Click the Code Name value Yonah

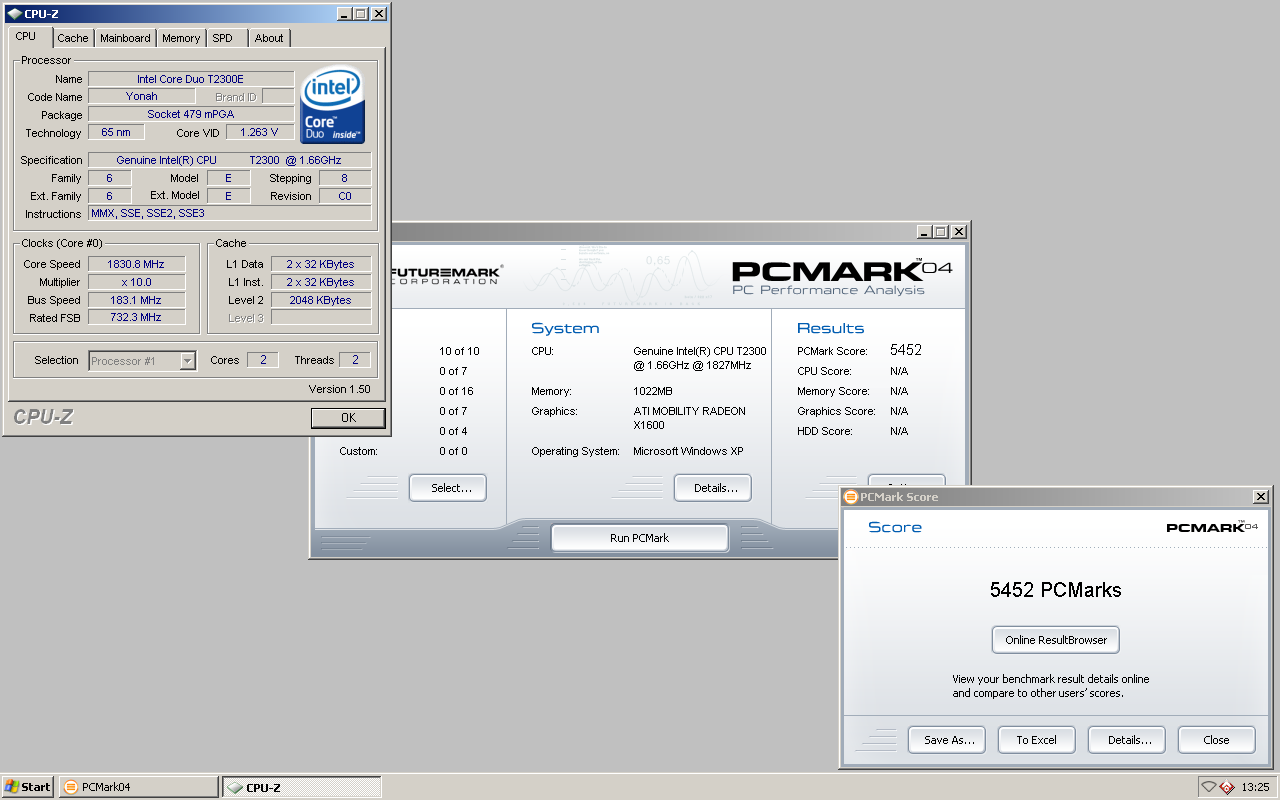pyautogui.click(x=141, y=97)
